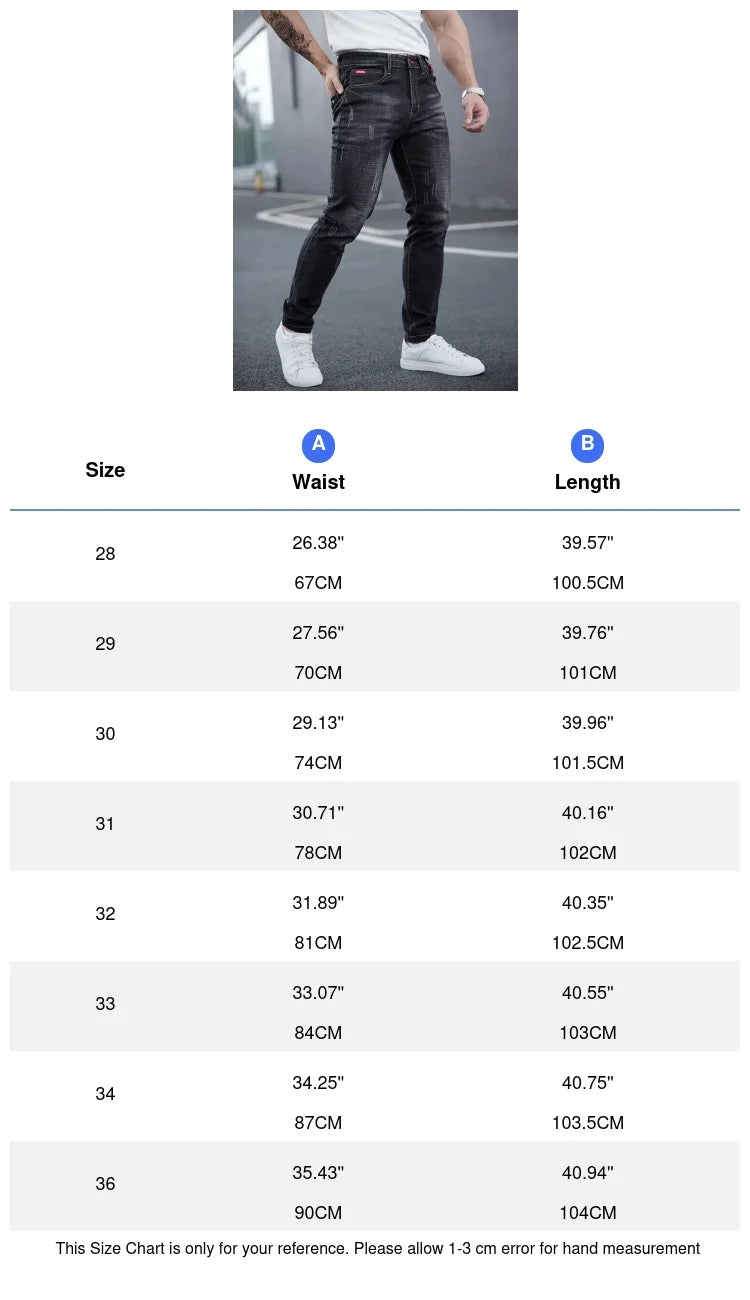This screenshot has width=750, height=1300.
Task: Click the Length column header
Action: [x=587, y=482]
